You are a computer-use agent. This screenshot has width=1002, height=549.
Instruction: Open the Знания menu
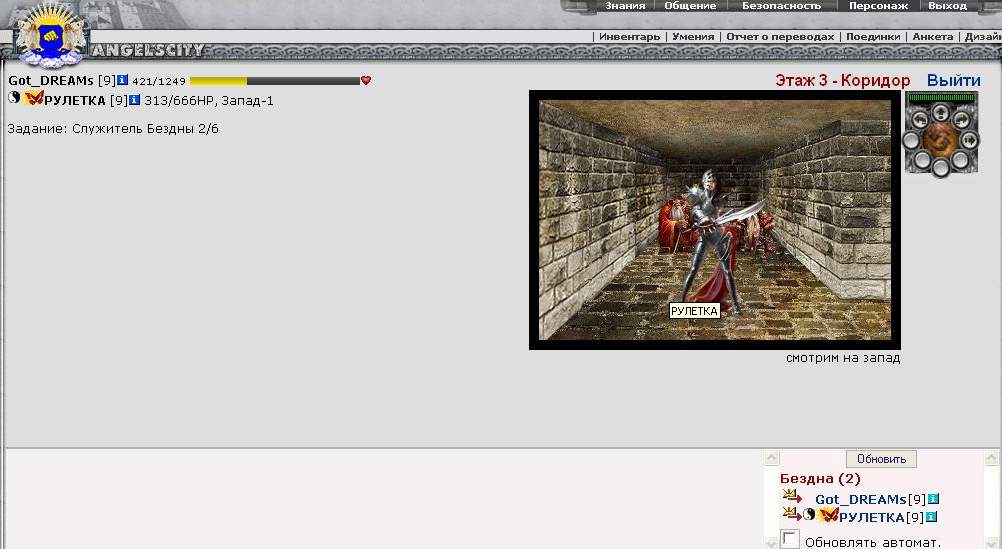click(x=625, y=6)
